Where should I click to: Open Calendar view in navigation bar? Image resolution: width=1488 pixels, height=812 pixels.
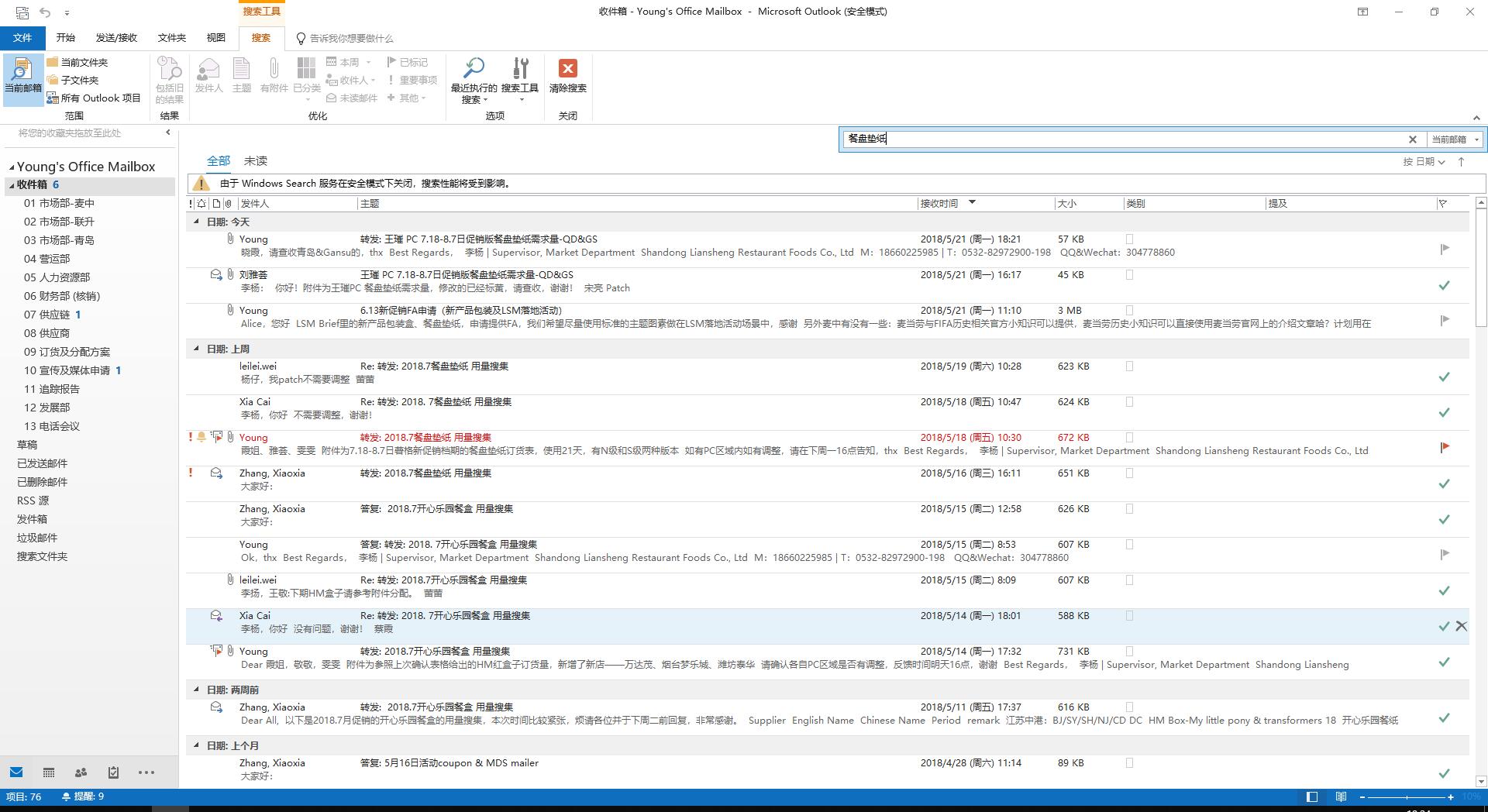(49, 772)
